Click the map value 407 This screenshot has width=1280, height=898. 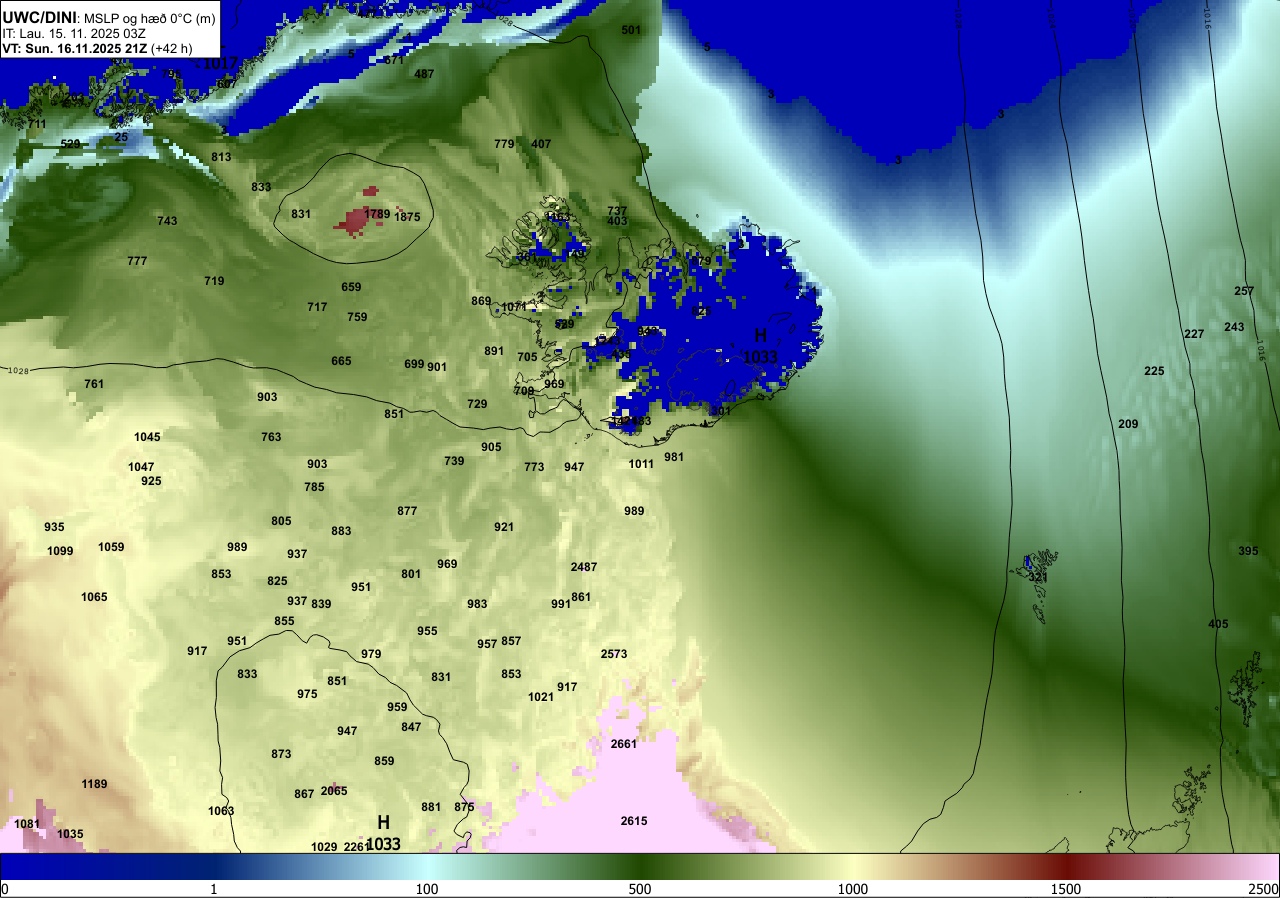[x=541, y=144]
